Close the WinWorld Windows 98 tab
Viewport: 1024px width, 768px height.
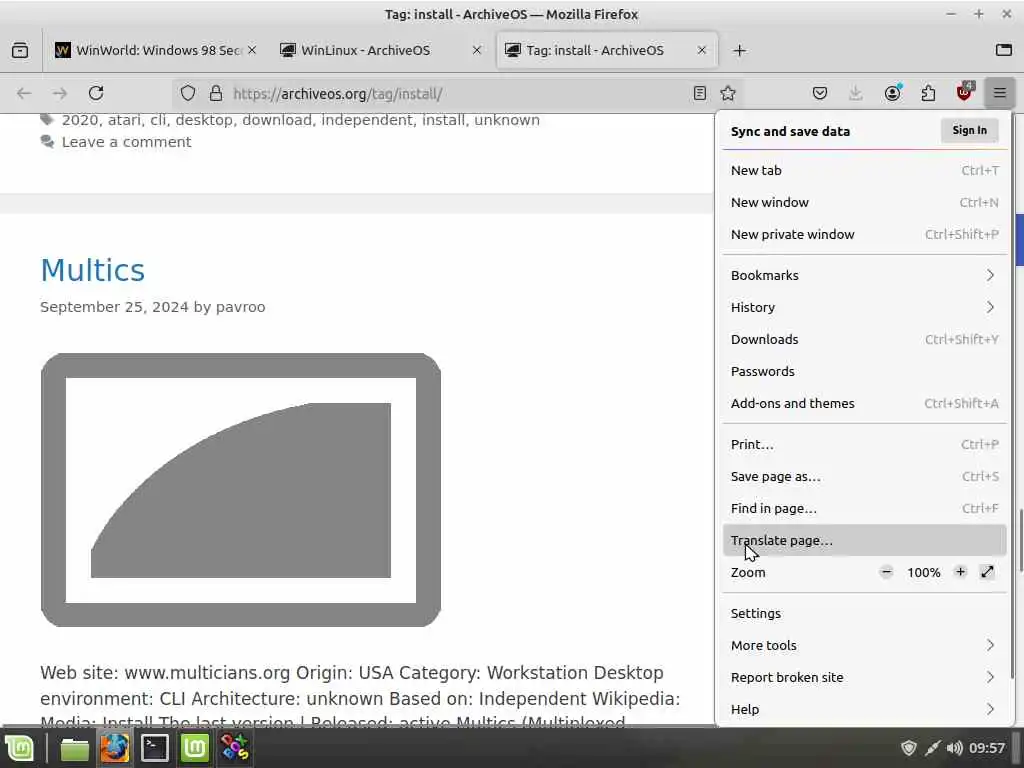click(252, 50)
